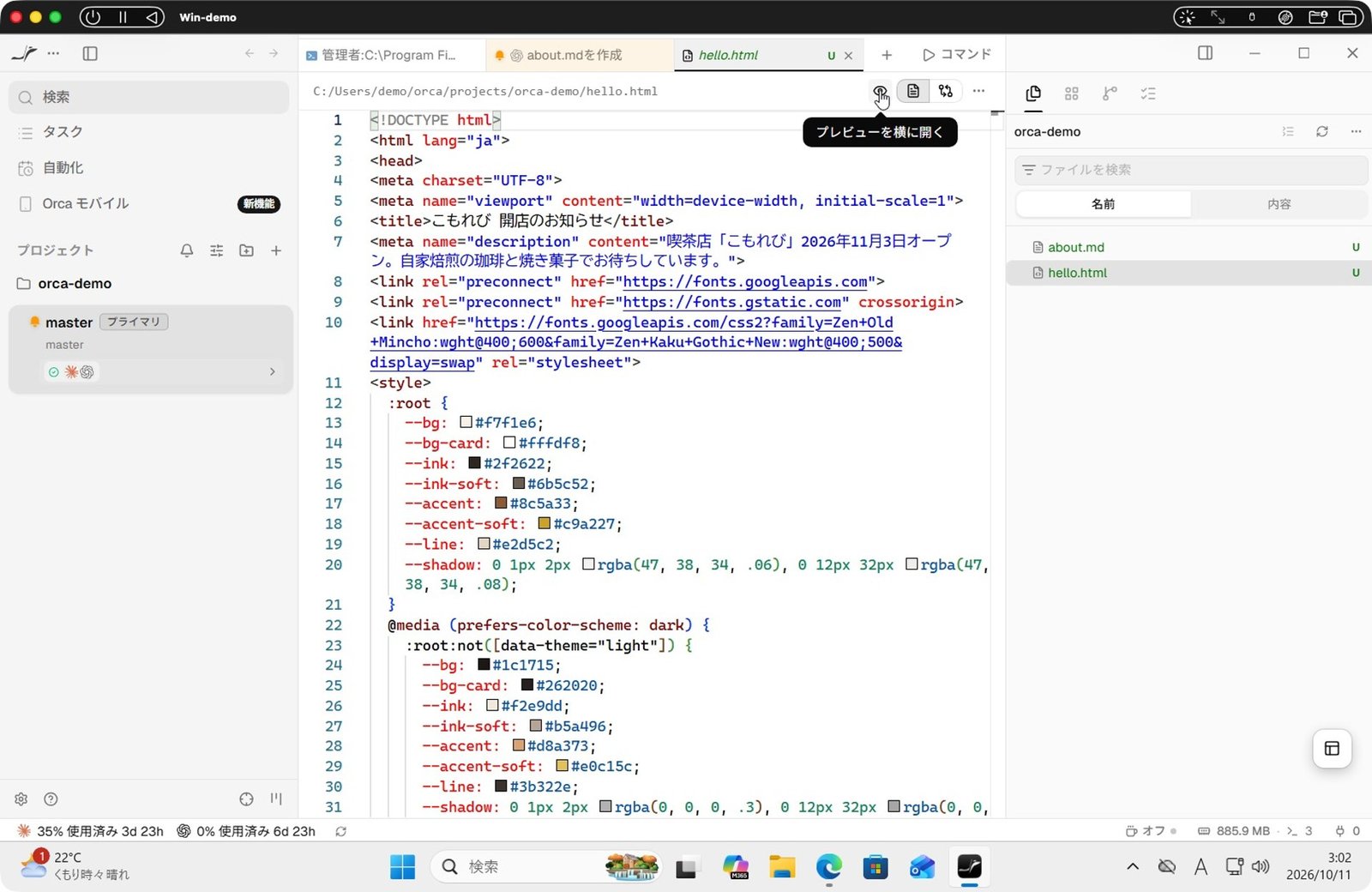The height and width of the screenshot is (892, 1372).
Task: Open the checklist panel tab
Action: pyautogui.click(x=1148, y=93)
